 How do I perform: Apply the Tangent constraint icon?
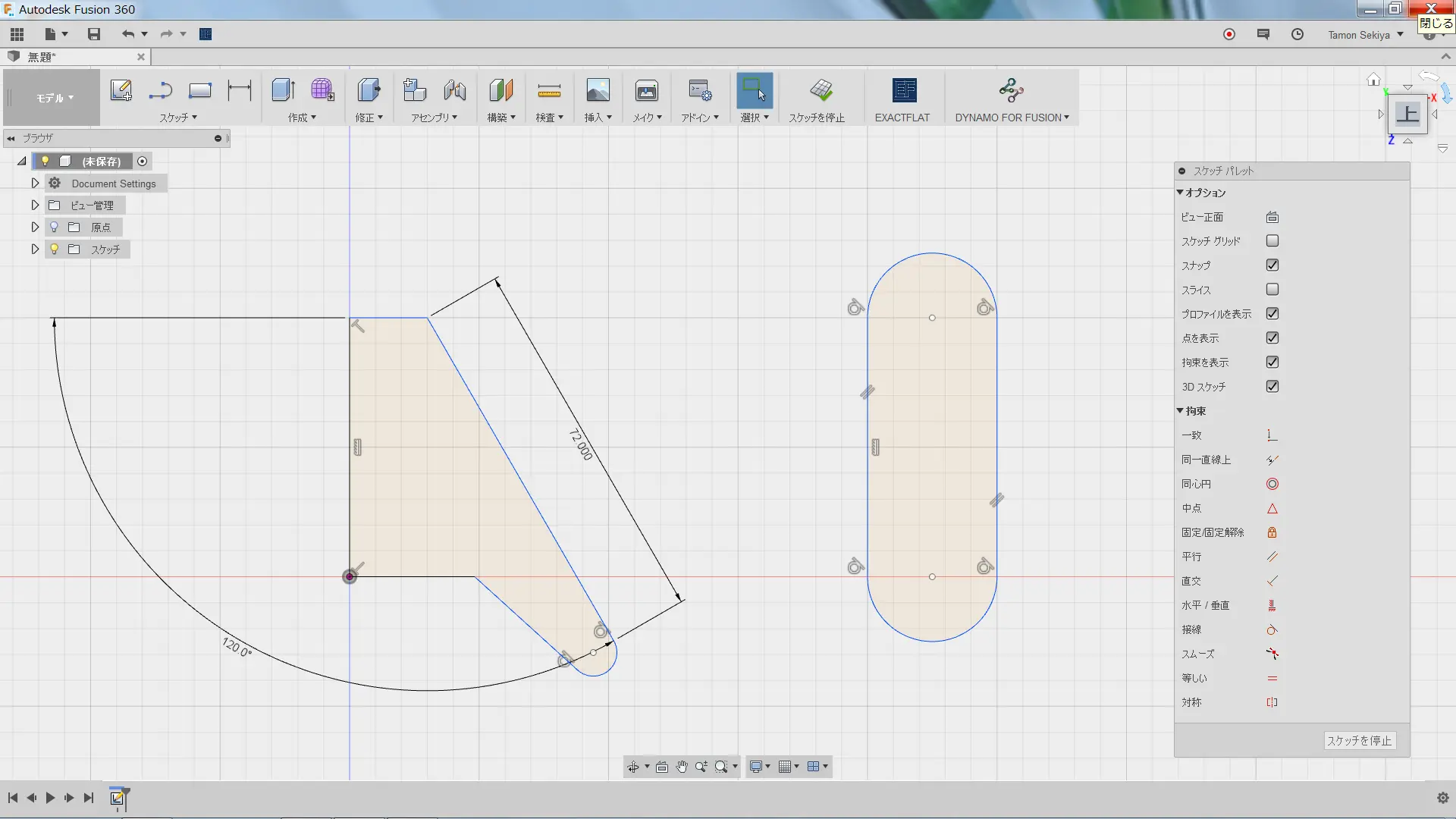pos(1272,629)
